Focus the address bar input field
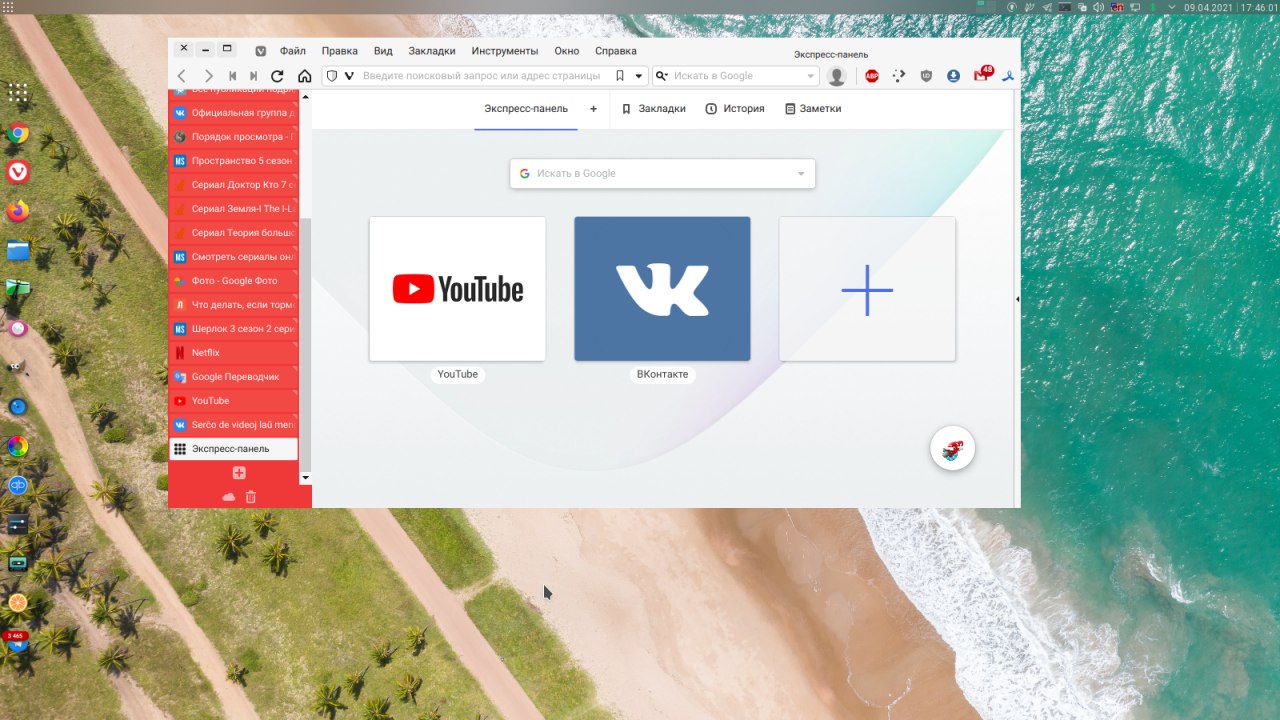 click(484, 76)
